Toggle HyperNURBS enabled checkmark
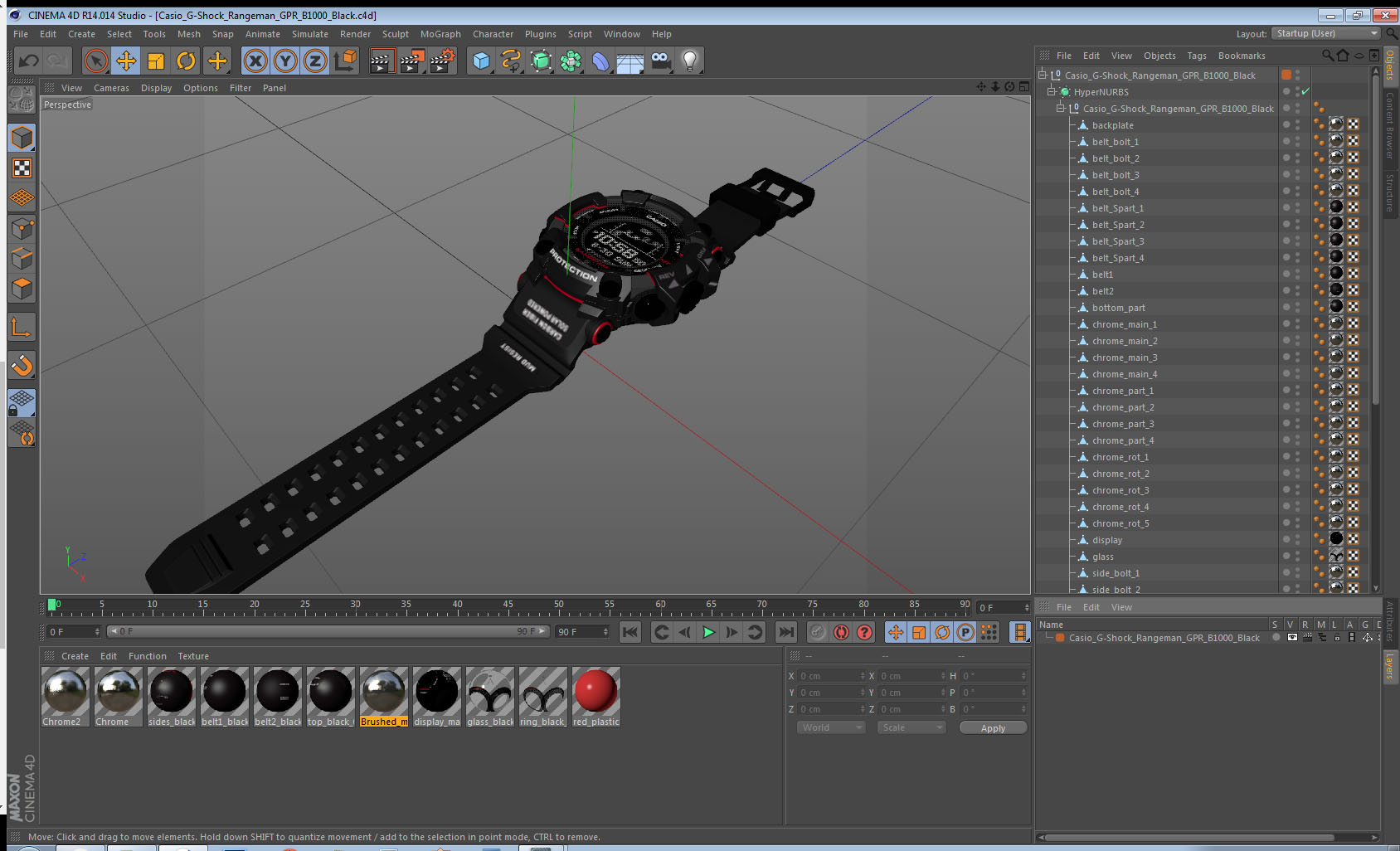1400x851 pixels. (x=1305, y=91)
